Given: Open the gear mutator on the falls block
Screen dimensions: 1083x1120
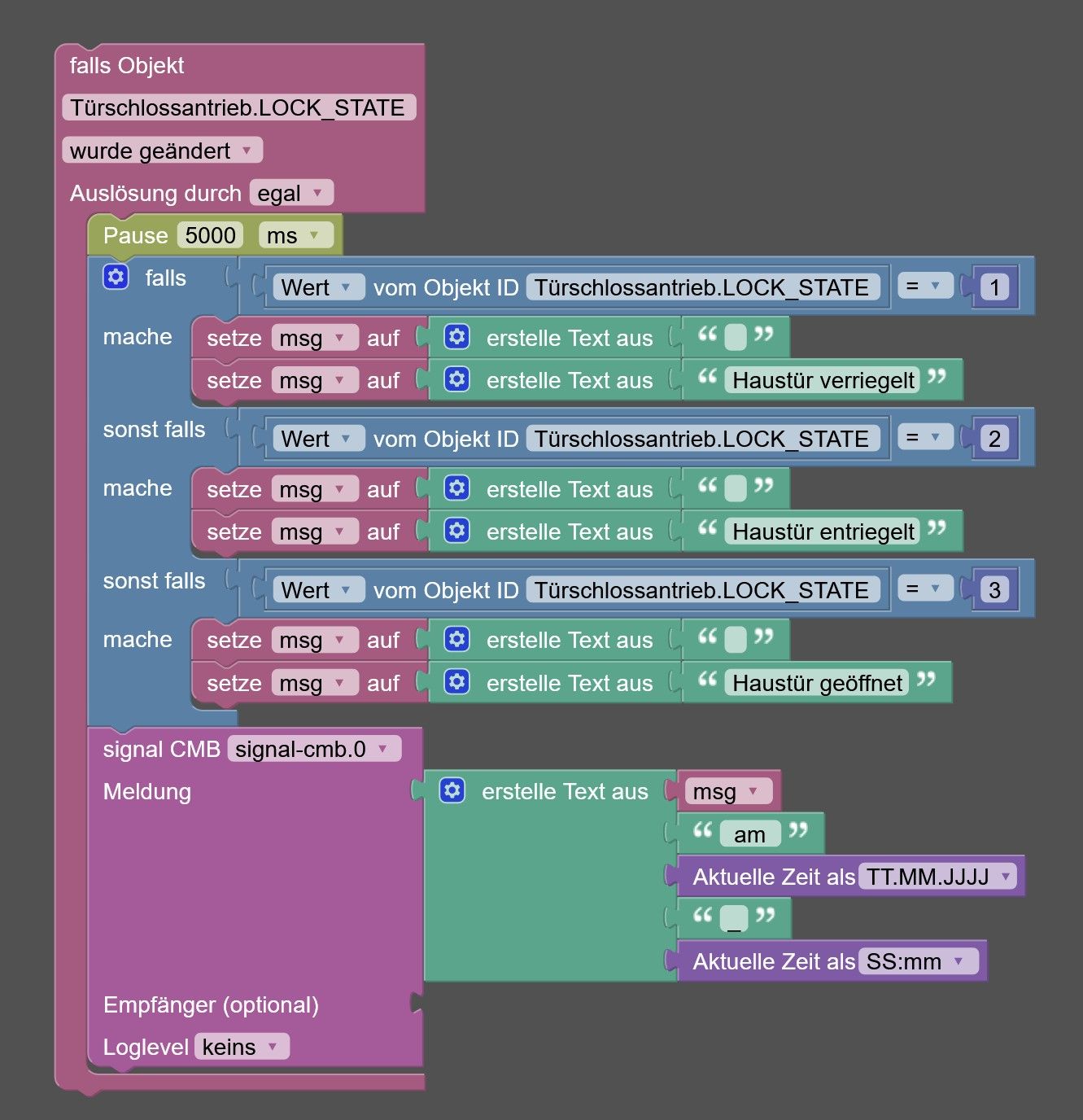Looking at the screenshot, I should 116,277.
